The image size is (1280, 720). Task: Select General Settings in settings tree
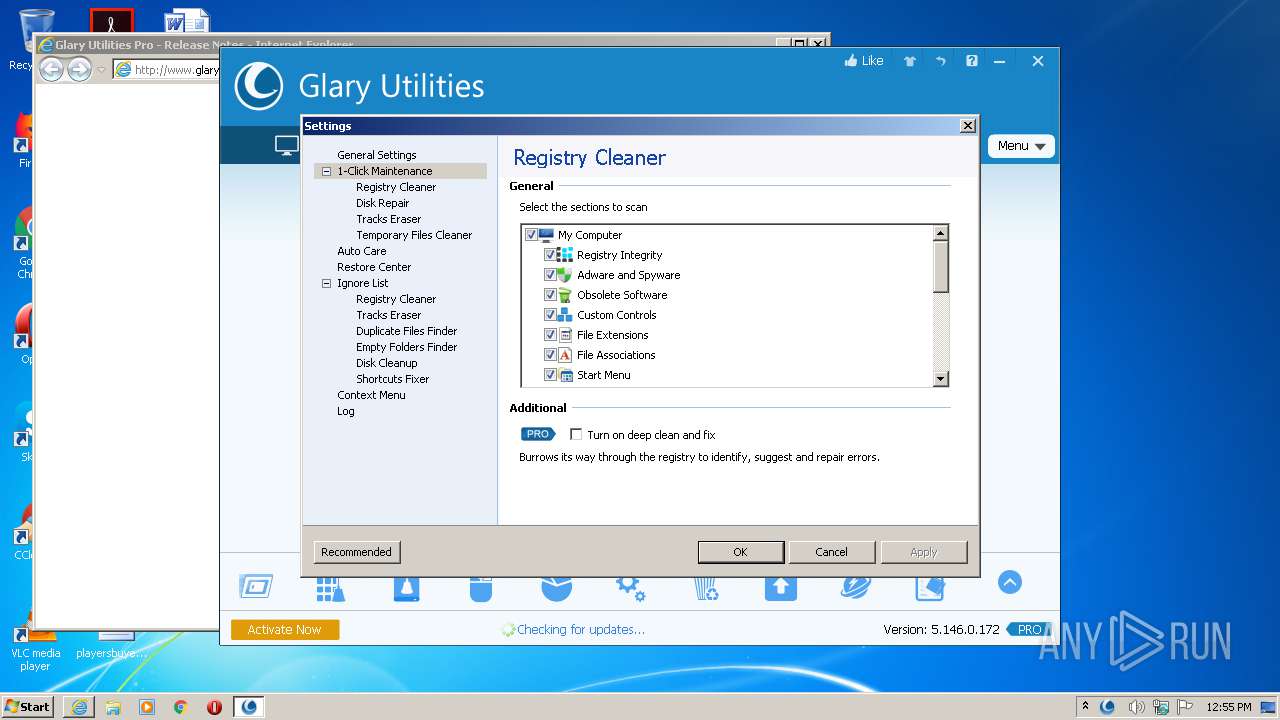tap(377, 155)
